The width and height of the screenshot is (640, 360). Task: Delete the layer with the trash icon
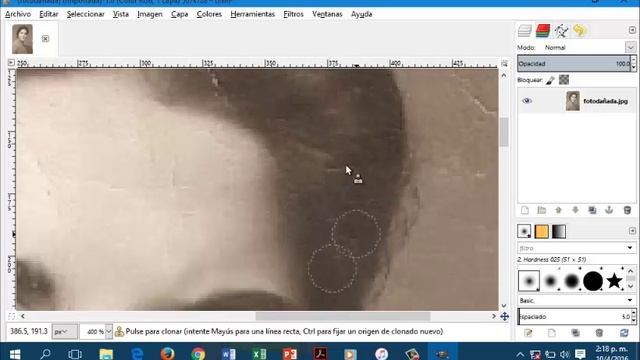[x=627, y=210]
